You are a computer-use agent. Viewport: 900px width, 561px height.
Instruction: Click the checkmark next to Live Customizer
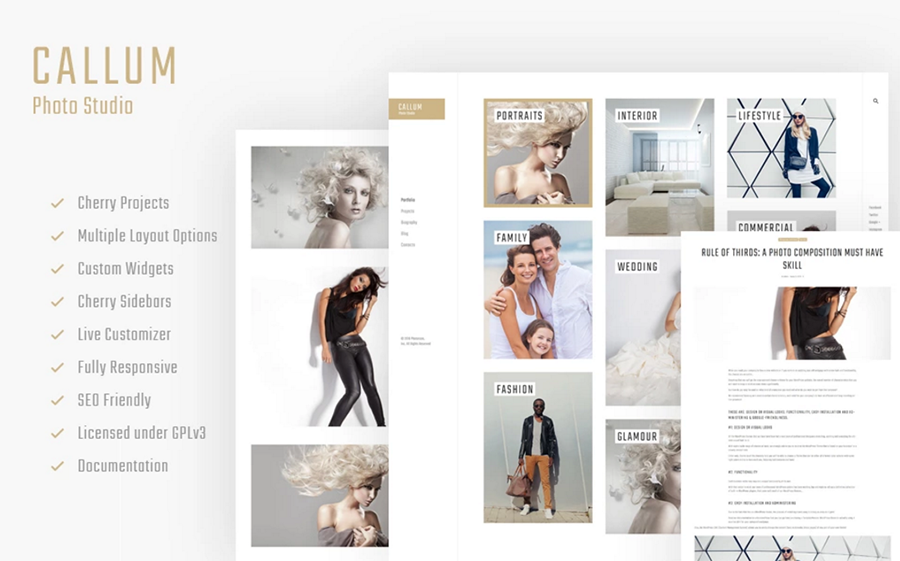[58, 335]
